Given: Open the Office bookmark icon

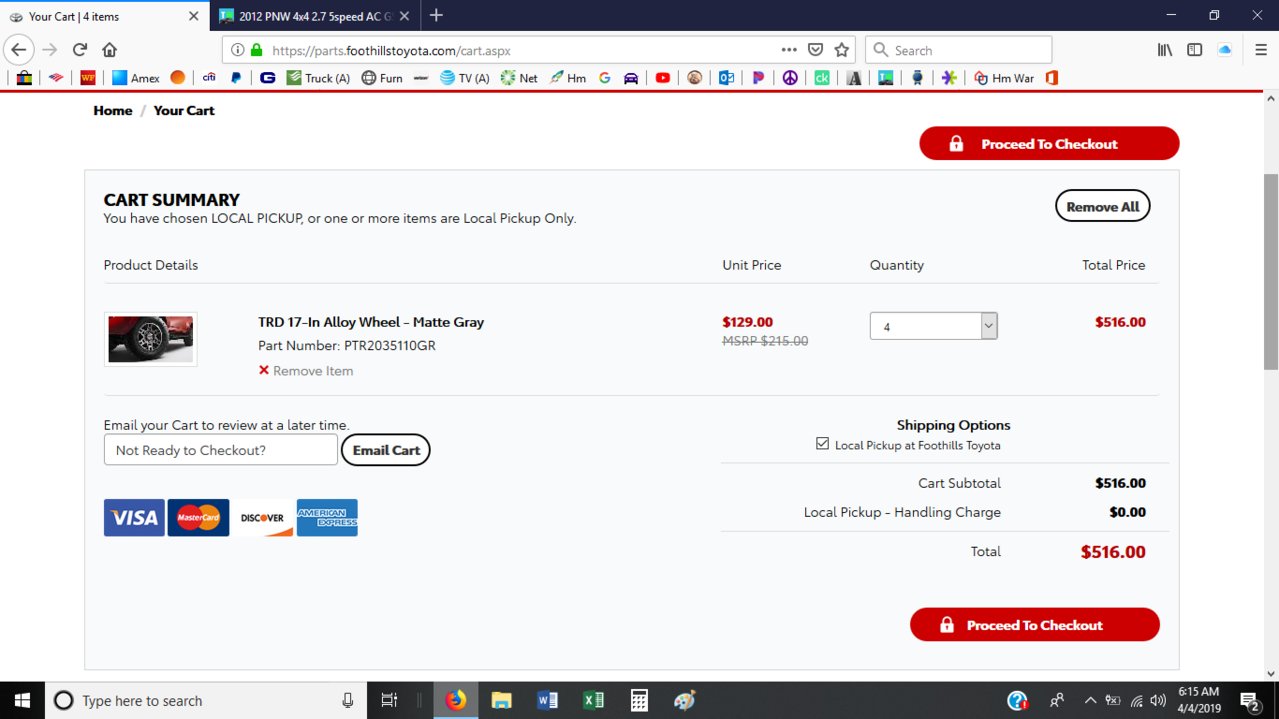Looking at the screenshot, I should click(1051, 78).
